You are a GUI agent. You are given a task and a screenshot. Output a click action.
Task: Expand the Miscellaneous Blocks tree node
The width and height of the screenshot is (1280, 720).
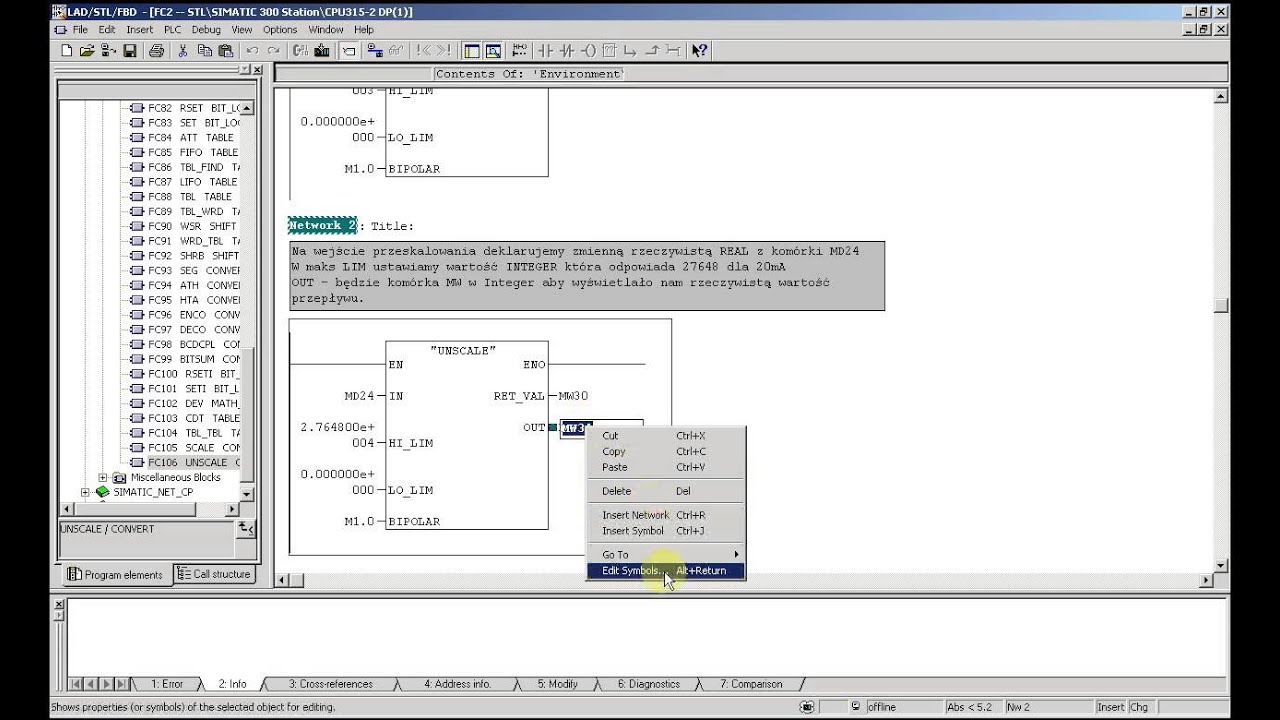pyautogui.click(x=102, y=478)
